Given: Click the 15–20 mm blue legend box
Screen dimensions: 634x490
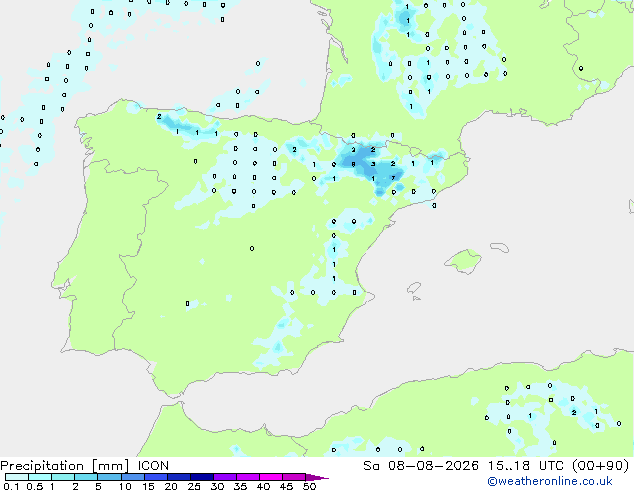Looking at the screenshot, I should 156,477.
